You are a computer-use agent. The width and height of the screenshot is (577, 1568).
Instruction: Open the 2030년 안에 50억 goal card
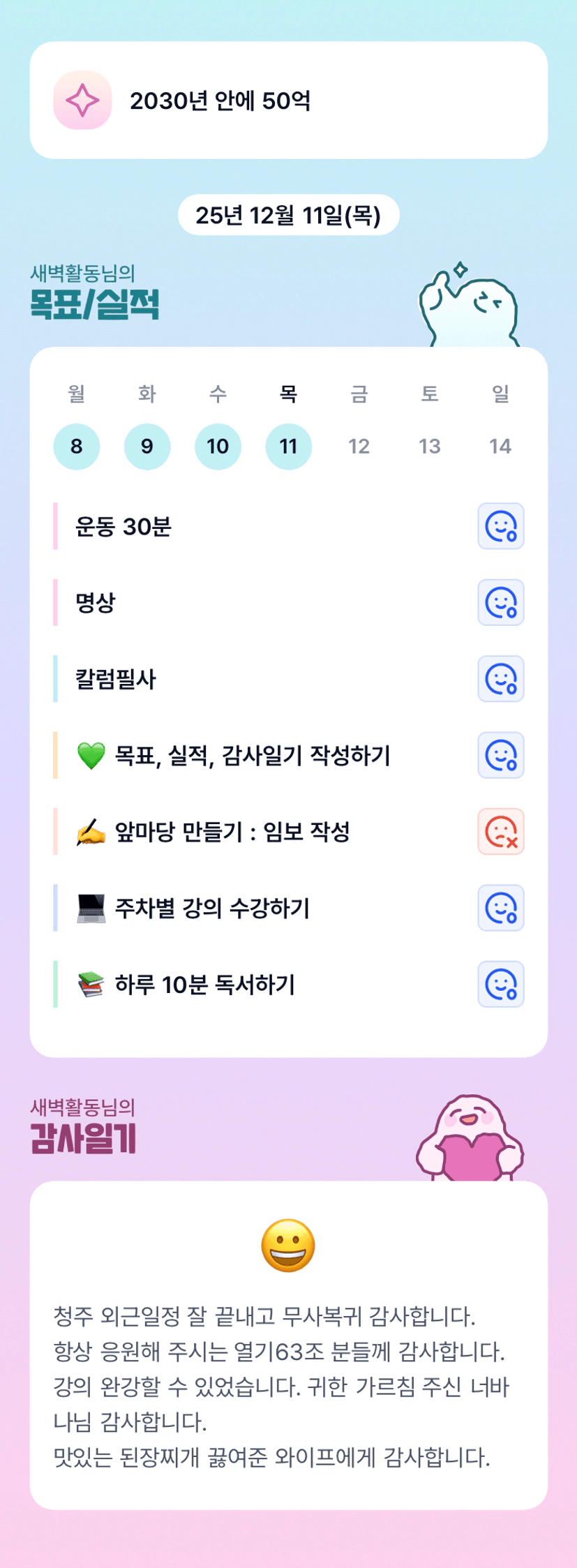288,100
